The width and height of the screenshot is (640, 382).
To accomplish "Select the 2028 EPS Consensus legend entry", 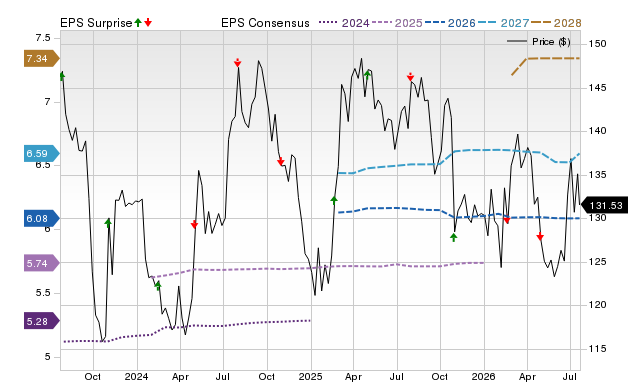I will coord(556,23).
